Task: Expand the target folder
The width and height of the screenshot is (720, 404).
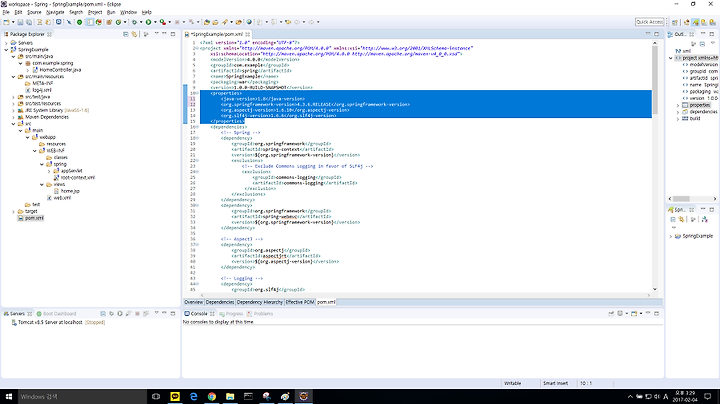Action: [13, 212]
